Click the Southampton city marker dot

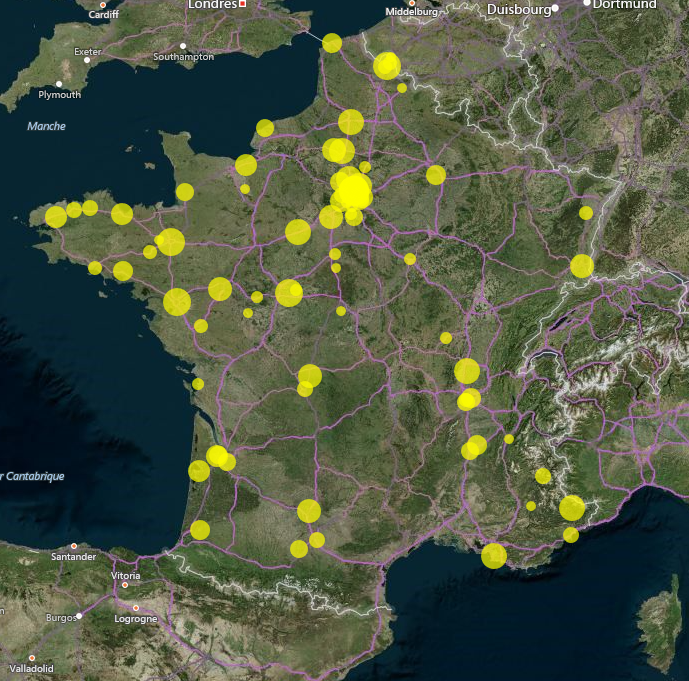(183, 46)
